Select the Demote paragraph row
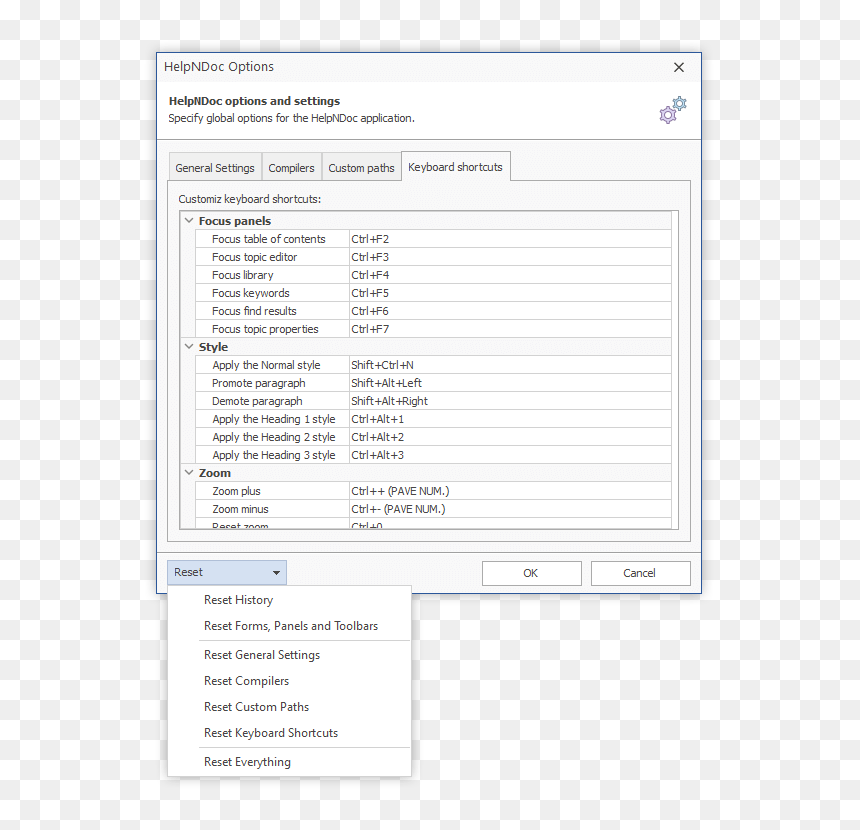This screenshot has width=860, height=830. coord(433,401)
